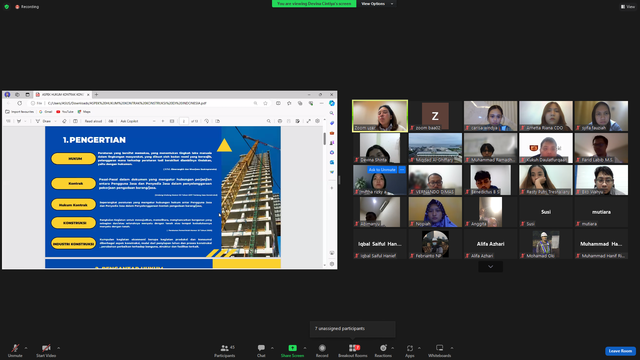Show next page of participant videos
The image size is (640, 360).
(x=491, y=267)
